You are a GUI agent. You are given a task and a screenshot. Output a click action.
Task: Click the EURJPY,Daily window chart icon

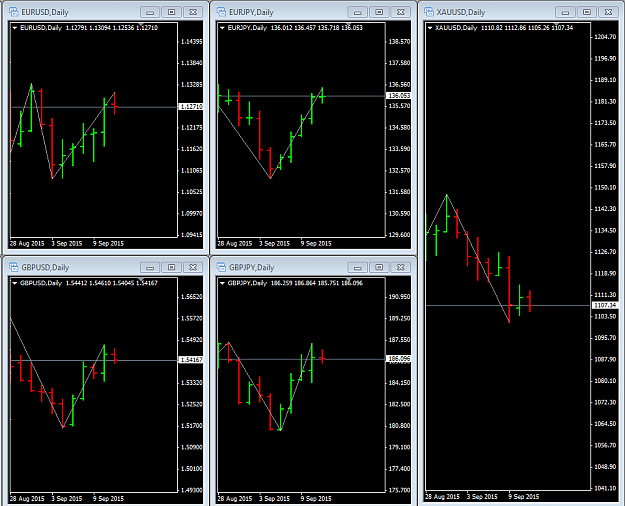coord(221,12)
